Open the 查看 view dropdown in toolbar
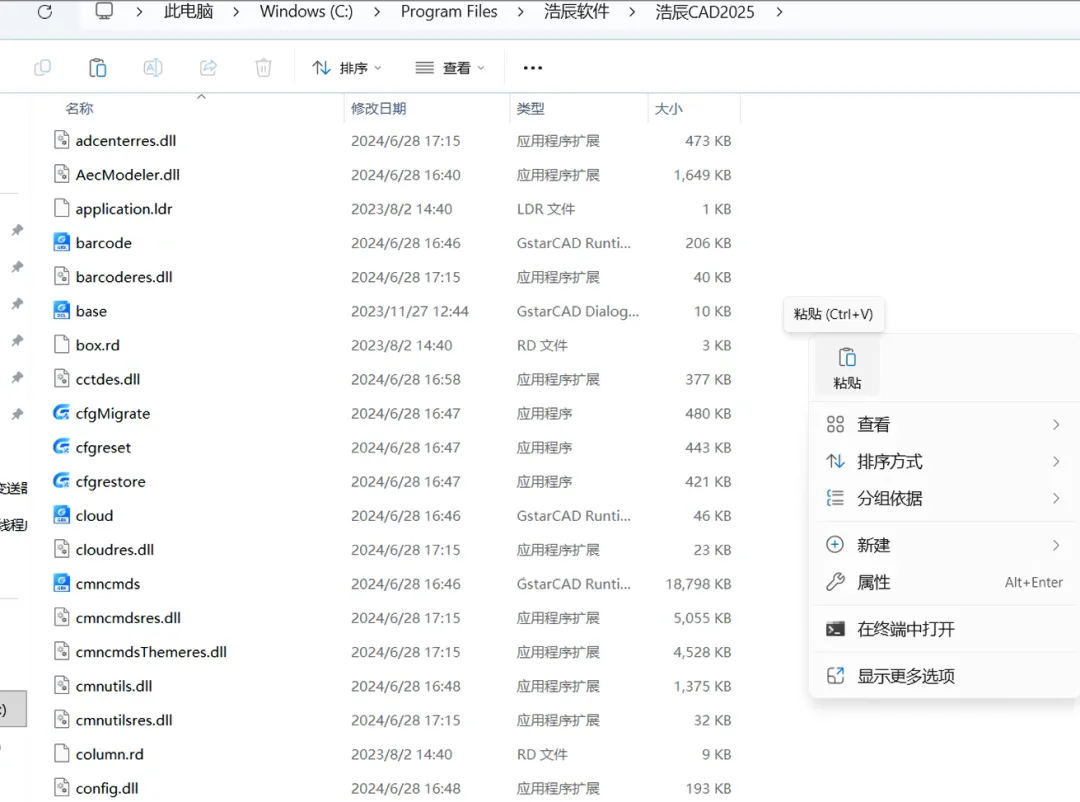Viewport: 1080px width, 802px height. point(450,68)
